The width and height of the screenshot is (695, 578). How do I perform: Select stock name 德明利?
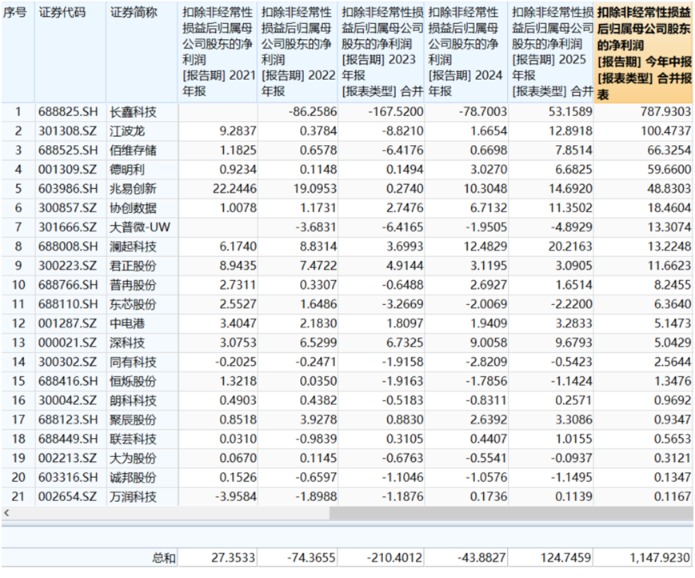[127, 169]
